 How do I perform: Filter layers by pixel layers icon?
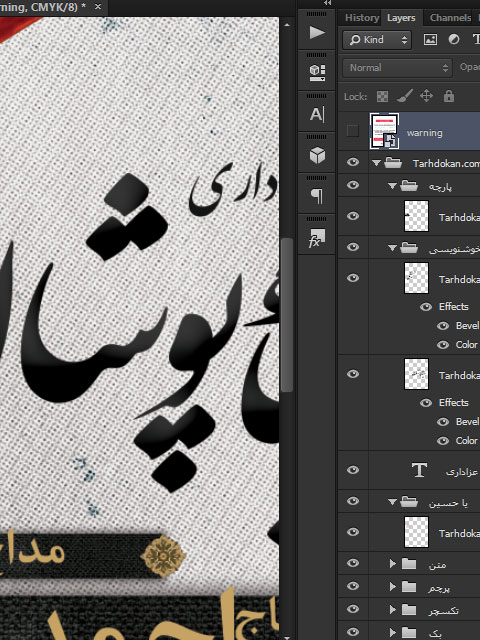[x=430, y=40]
